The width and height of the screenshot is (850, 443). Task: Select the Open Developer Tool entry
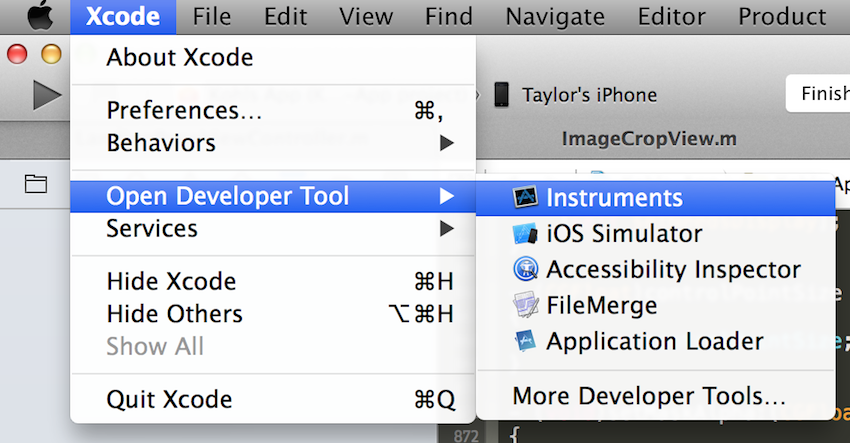(x=273, y=196)
